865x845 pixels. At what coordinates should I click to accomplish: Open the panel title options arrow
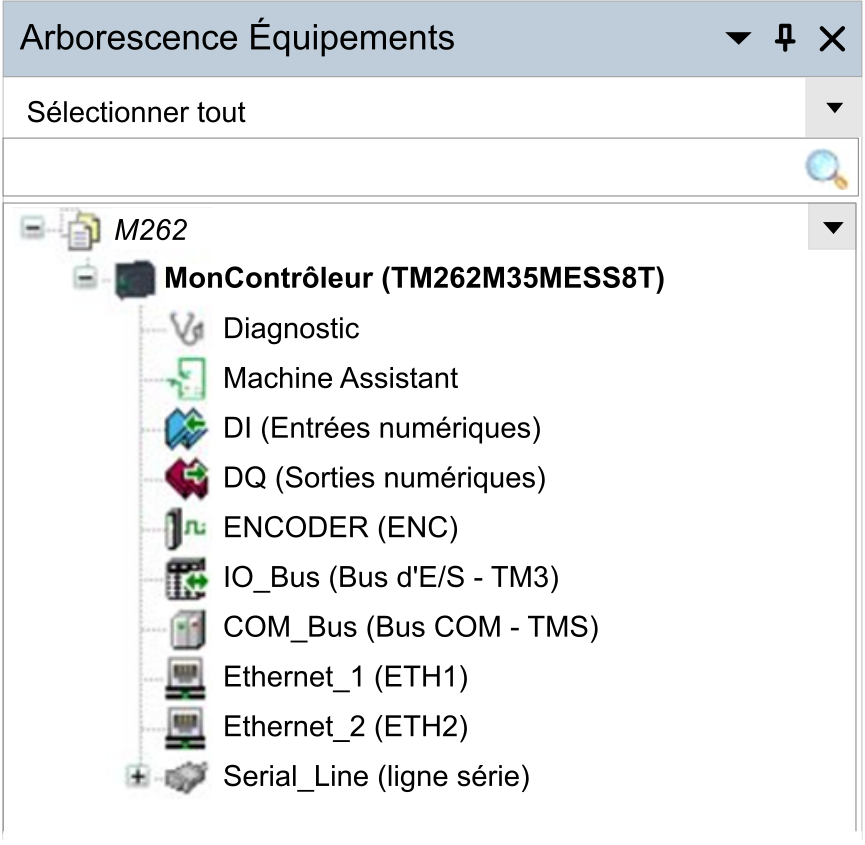pyautogui.click(x=738, y=38)
